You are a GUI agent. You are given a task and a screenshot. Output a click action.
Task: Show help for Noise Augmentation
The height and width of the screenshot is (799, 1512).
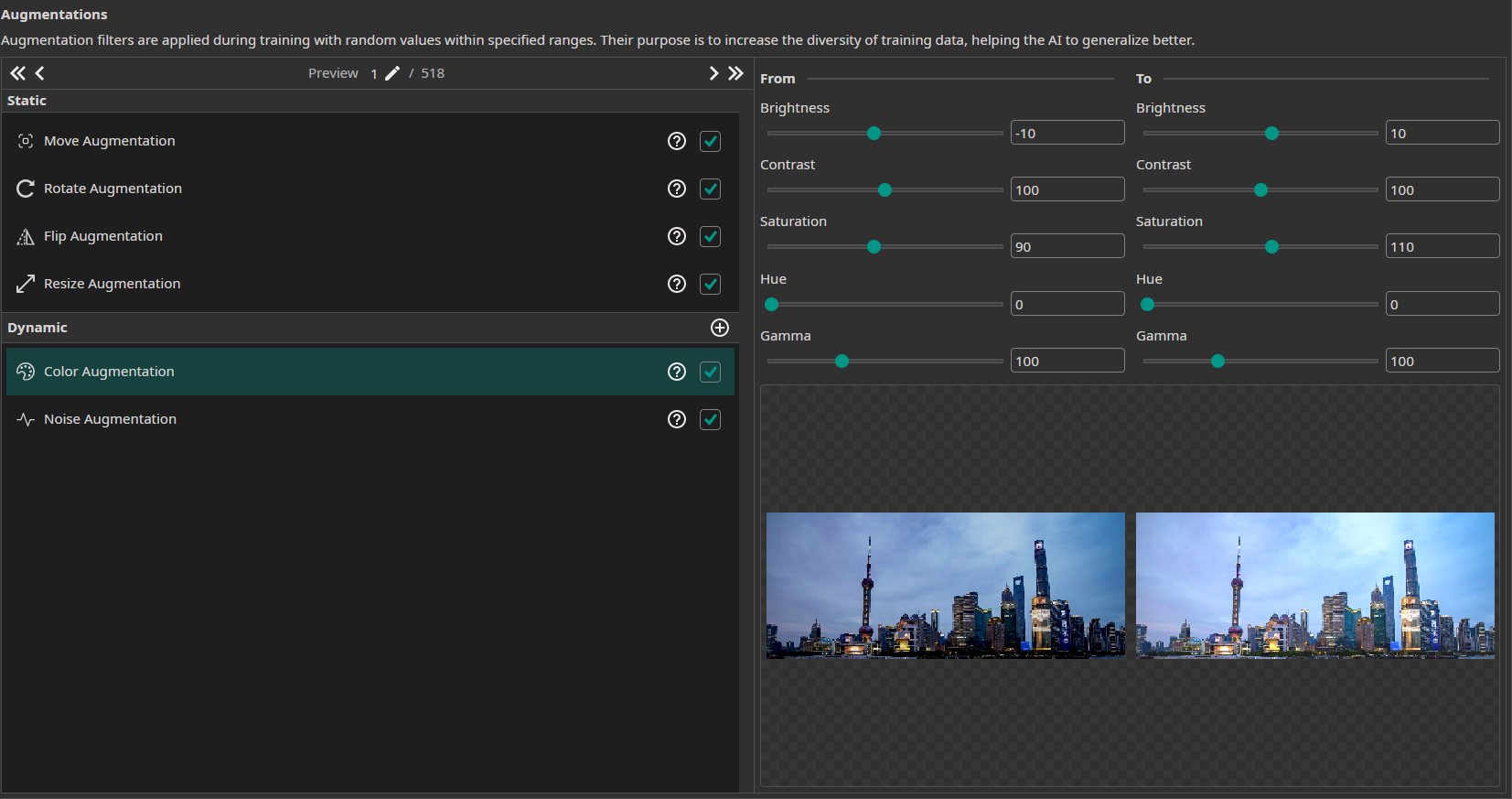pos(677,419)
